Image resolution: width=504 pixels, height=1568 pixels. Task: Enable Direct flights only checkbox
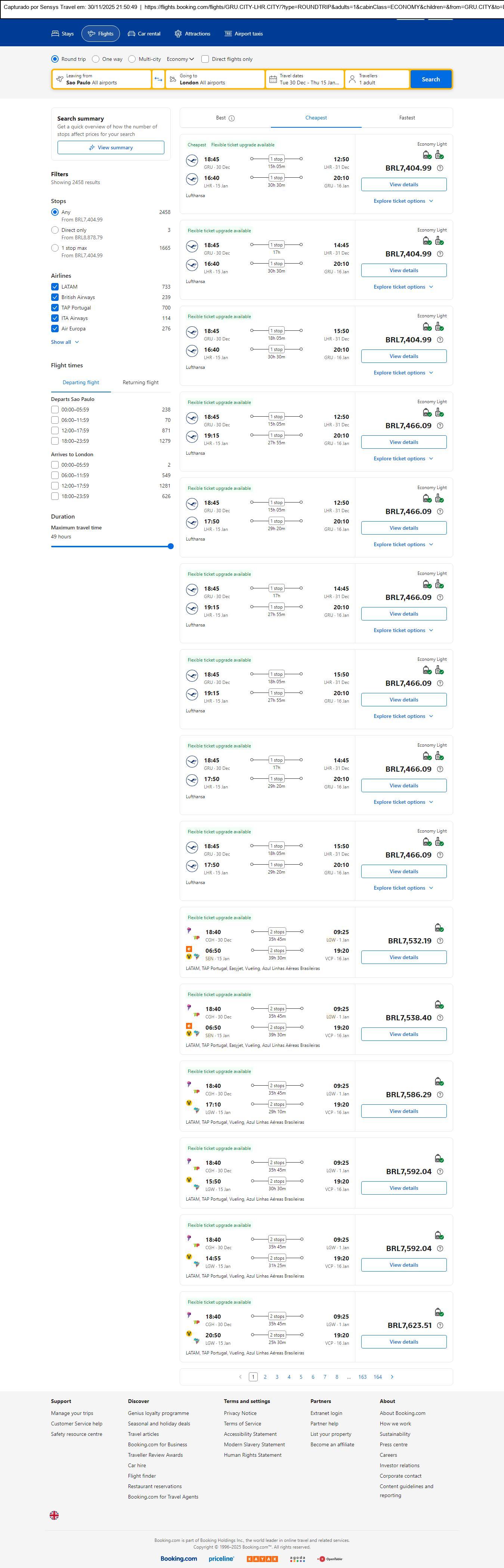(205, 59)
